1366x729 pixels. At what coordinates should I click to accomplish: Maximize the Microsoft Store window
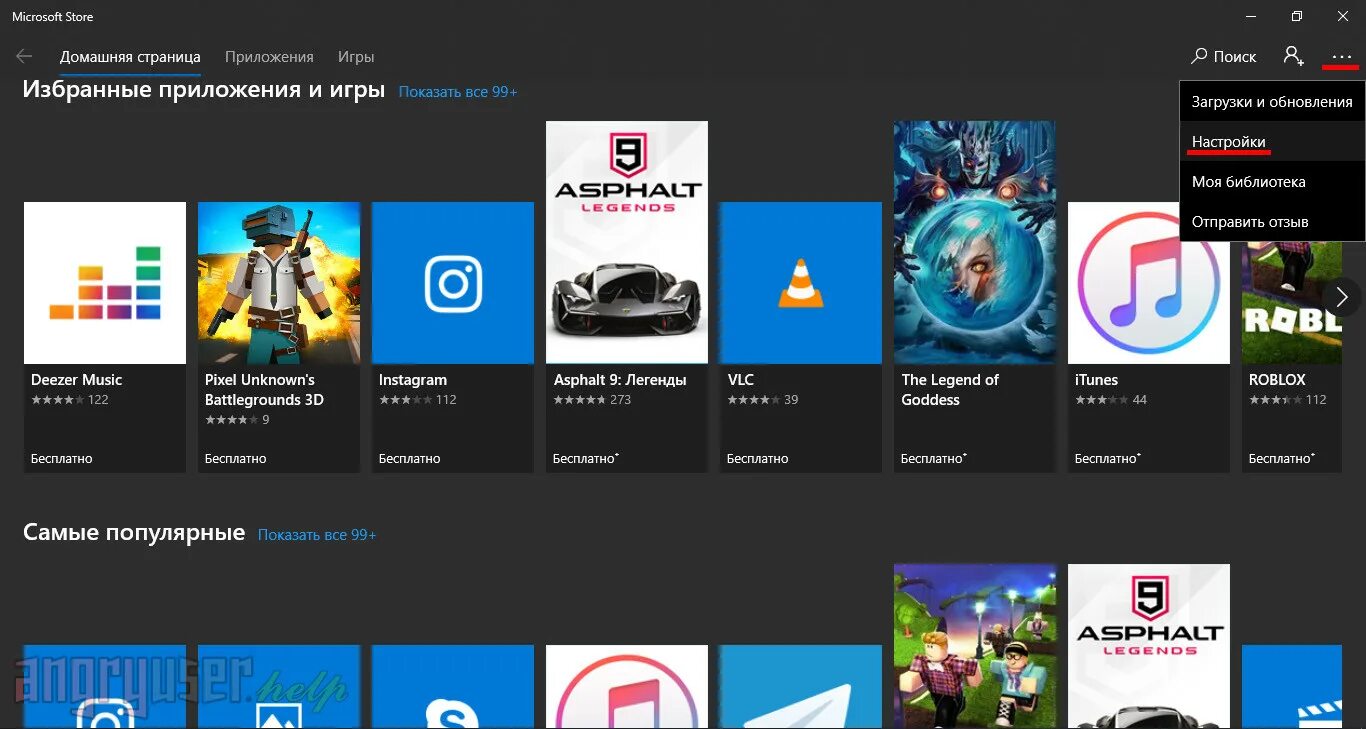(x=1297, y=16)
